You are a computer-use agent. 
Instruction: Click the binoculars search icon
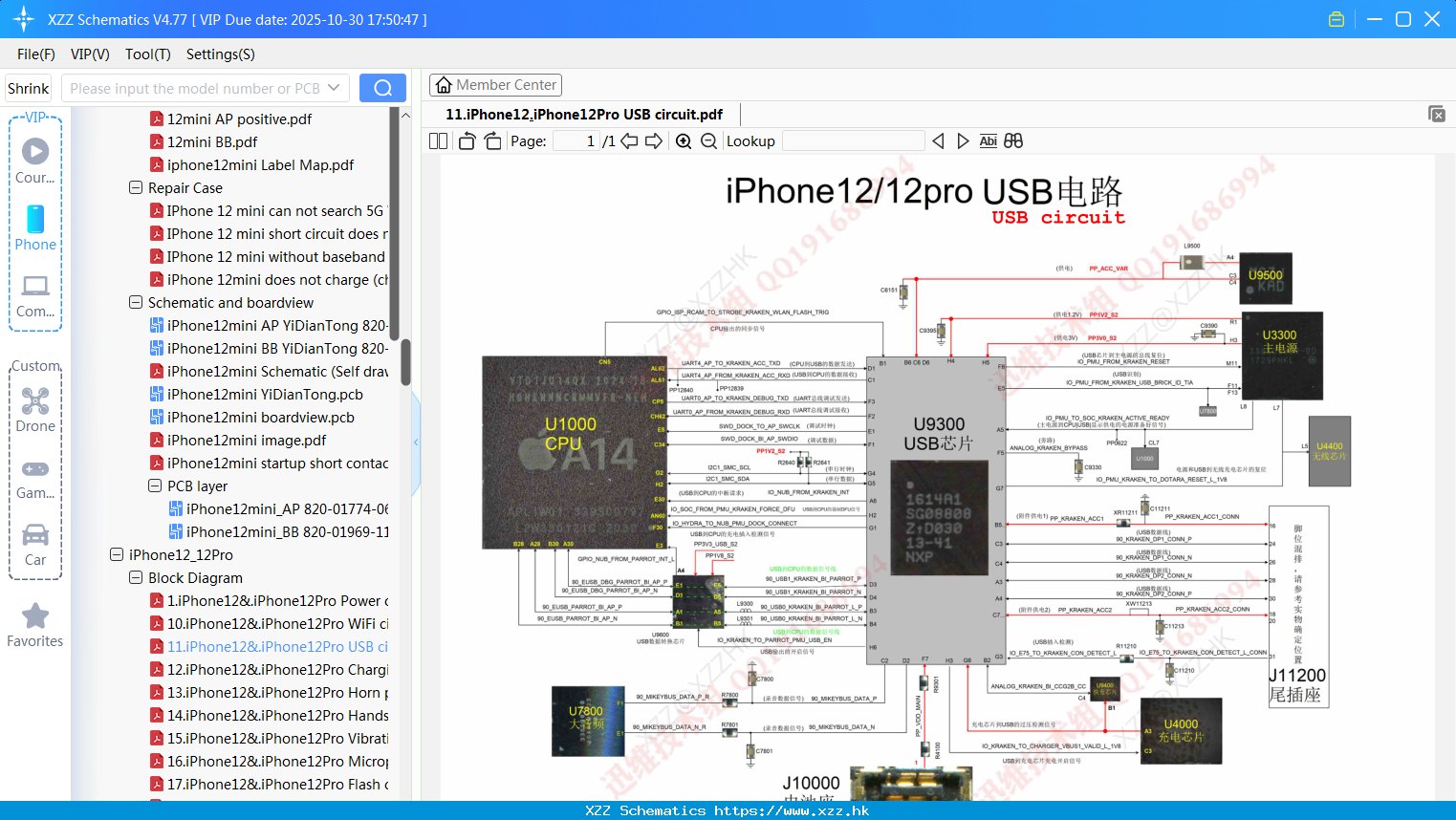point(1013,140)
